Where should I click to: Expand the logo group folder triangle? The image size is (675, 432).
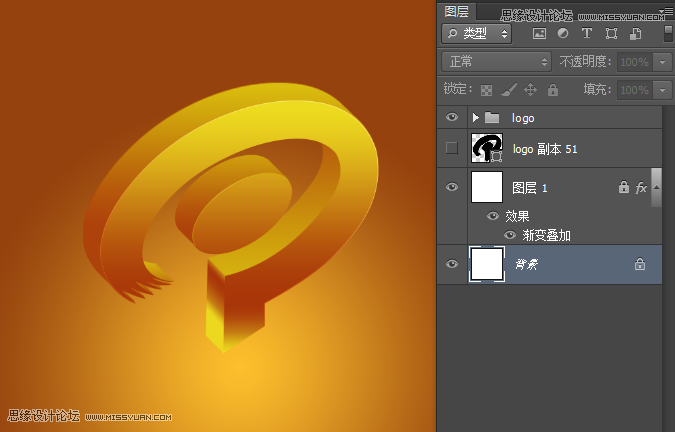point(475,117)
